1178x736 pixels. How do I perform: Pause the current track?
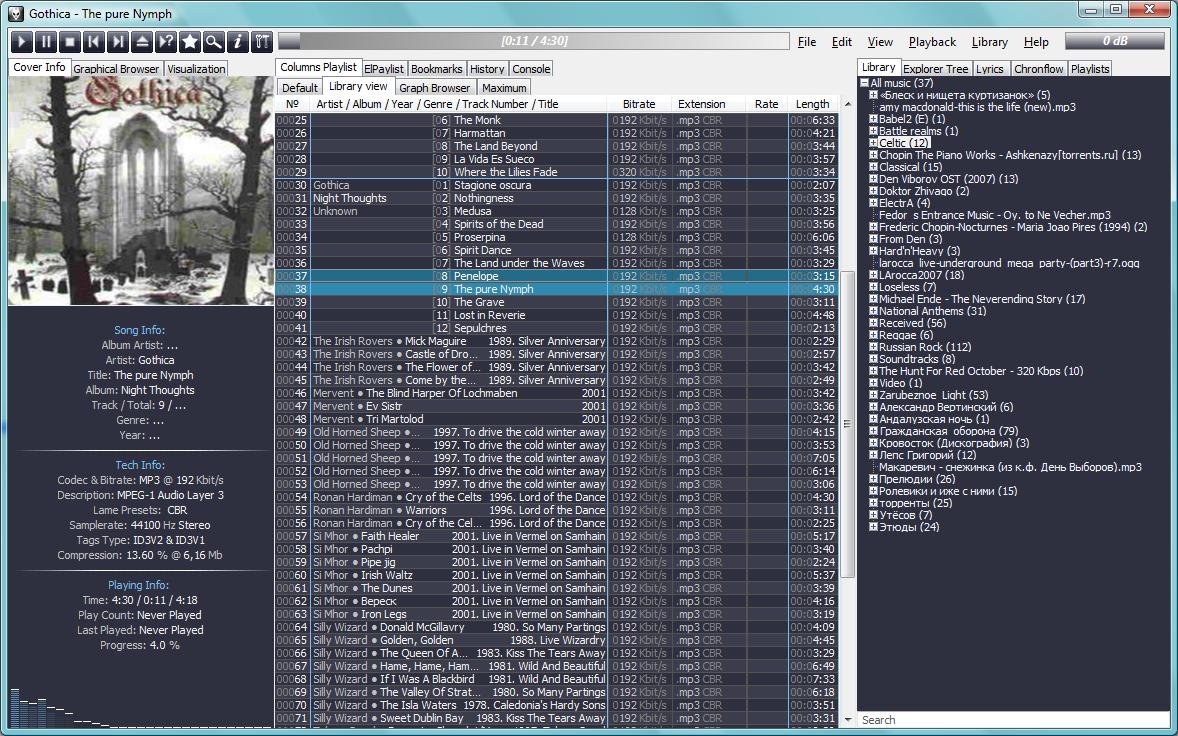click(x=46, y=42)
